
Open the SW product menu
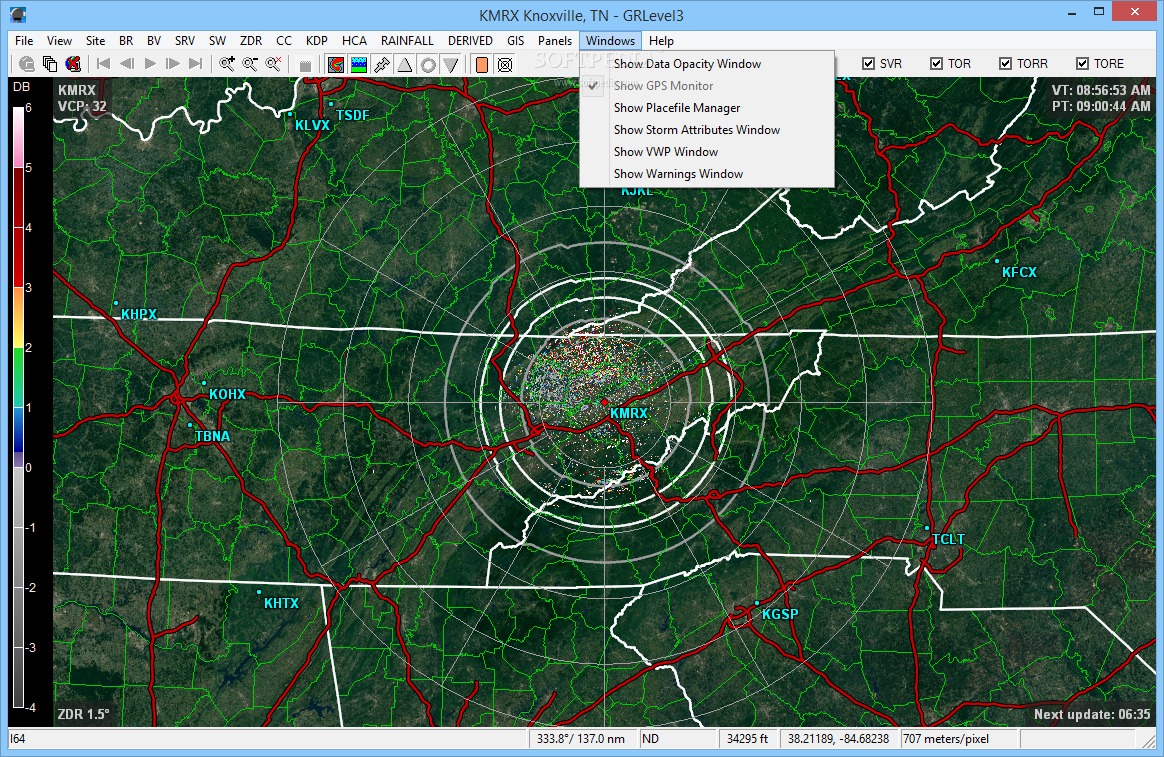[x=218, y=41]
